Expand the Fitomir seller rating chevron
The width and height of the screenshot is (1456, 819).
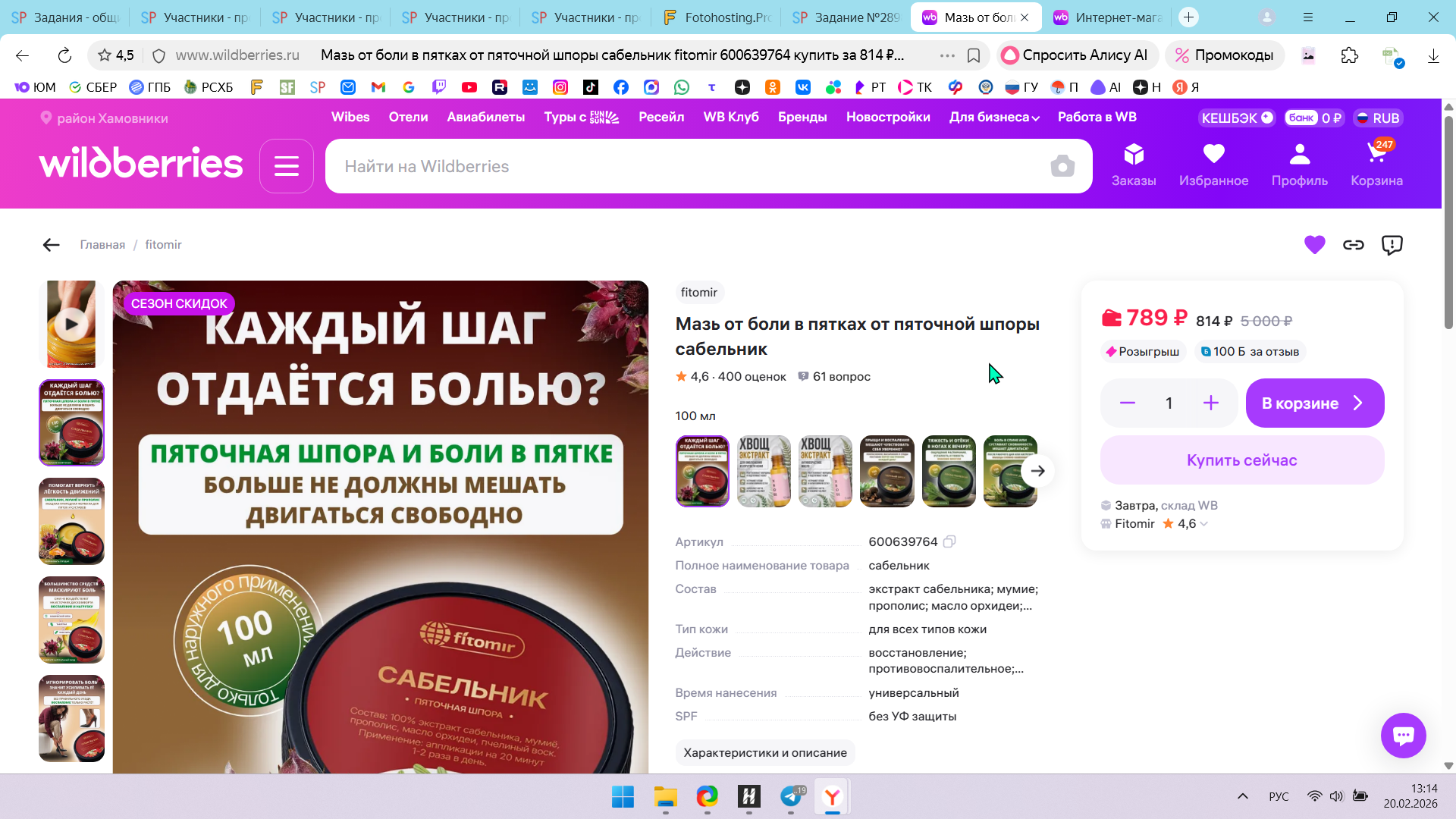1204,524
